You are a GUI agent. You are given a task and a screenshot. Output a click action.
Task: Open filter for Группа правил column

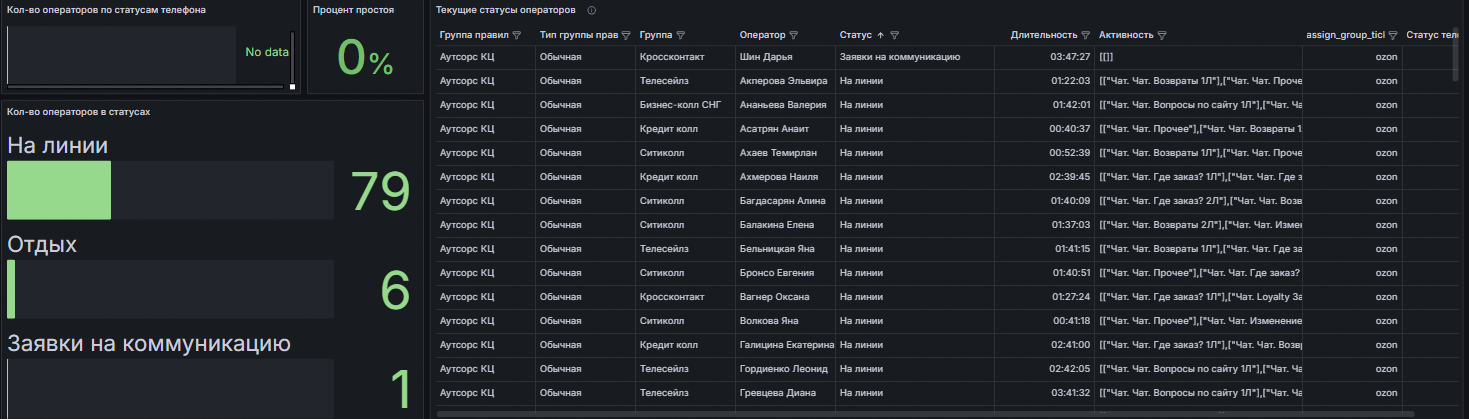tap(517, 35)
